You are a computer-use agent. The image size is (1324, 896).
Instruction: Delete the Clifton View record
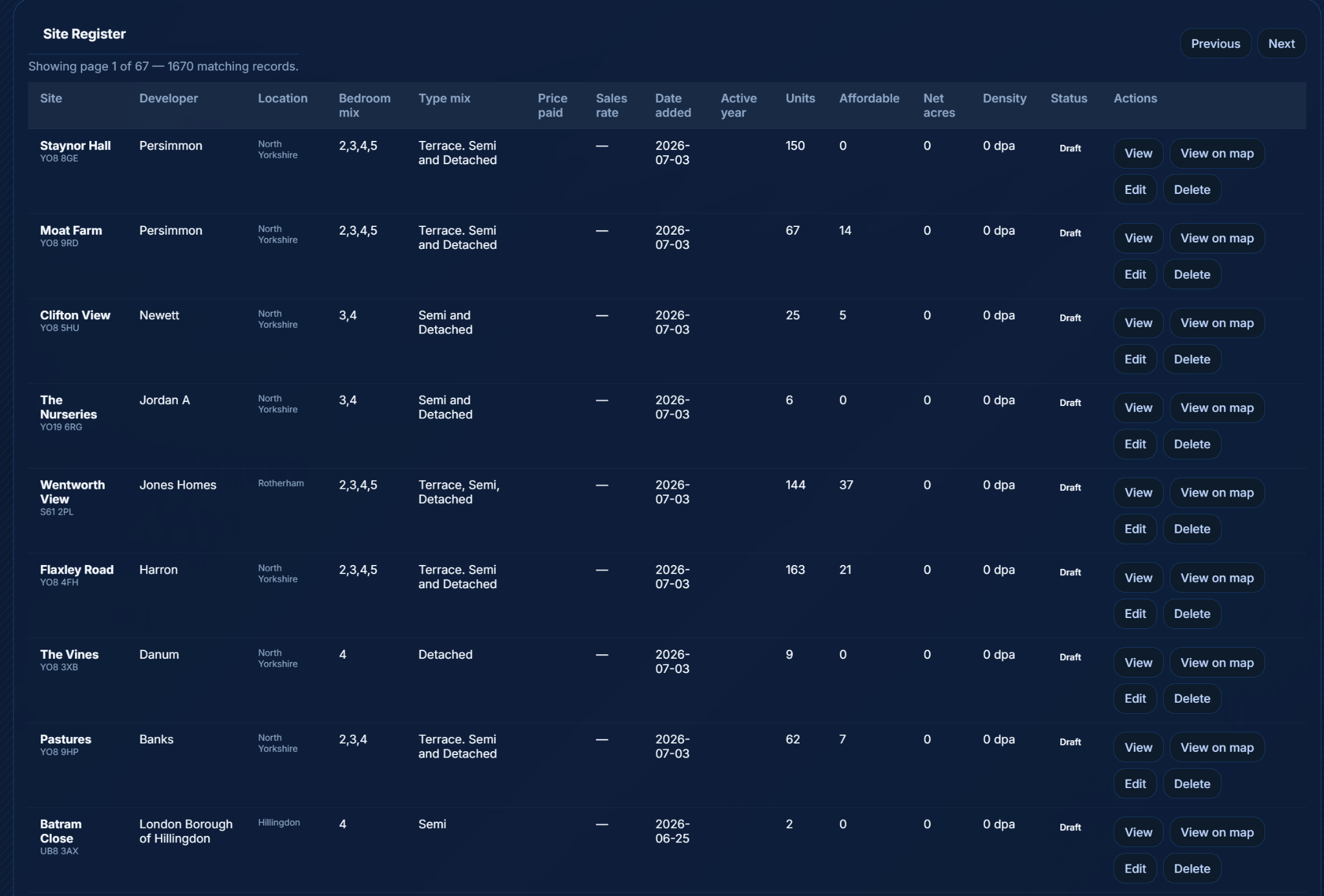click(x=1191, y=359)
